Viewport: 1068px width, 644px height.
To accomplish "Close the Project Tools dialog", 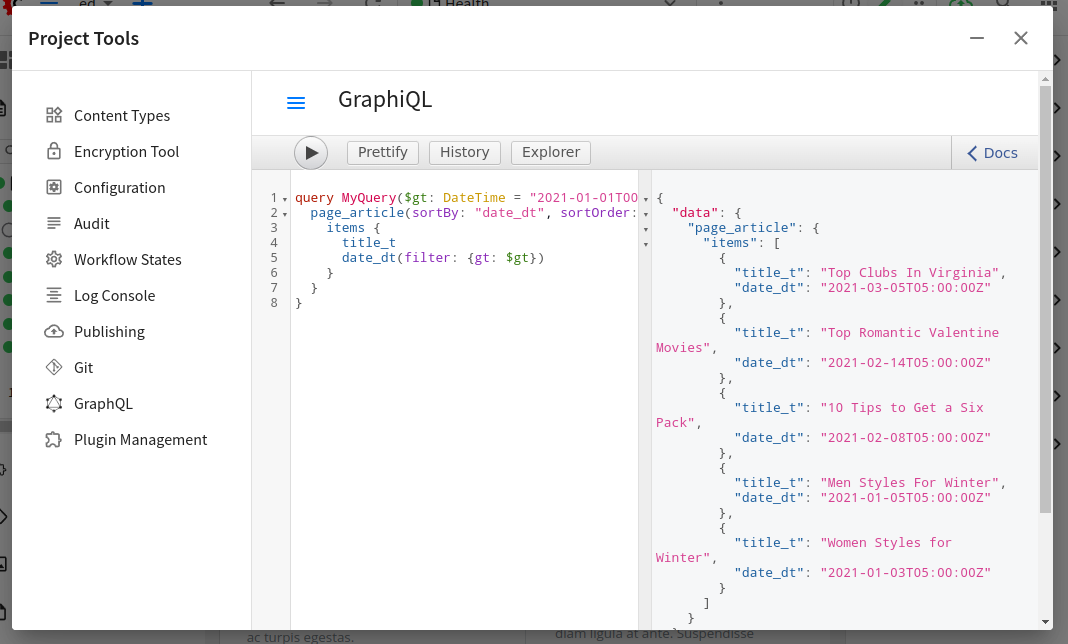I will 1020,38.
